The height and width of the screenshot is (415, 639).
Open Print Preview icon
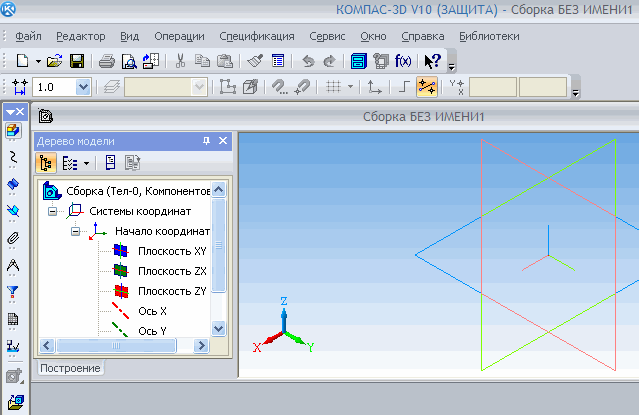pyautogui.click(x=129, y=61)
